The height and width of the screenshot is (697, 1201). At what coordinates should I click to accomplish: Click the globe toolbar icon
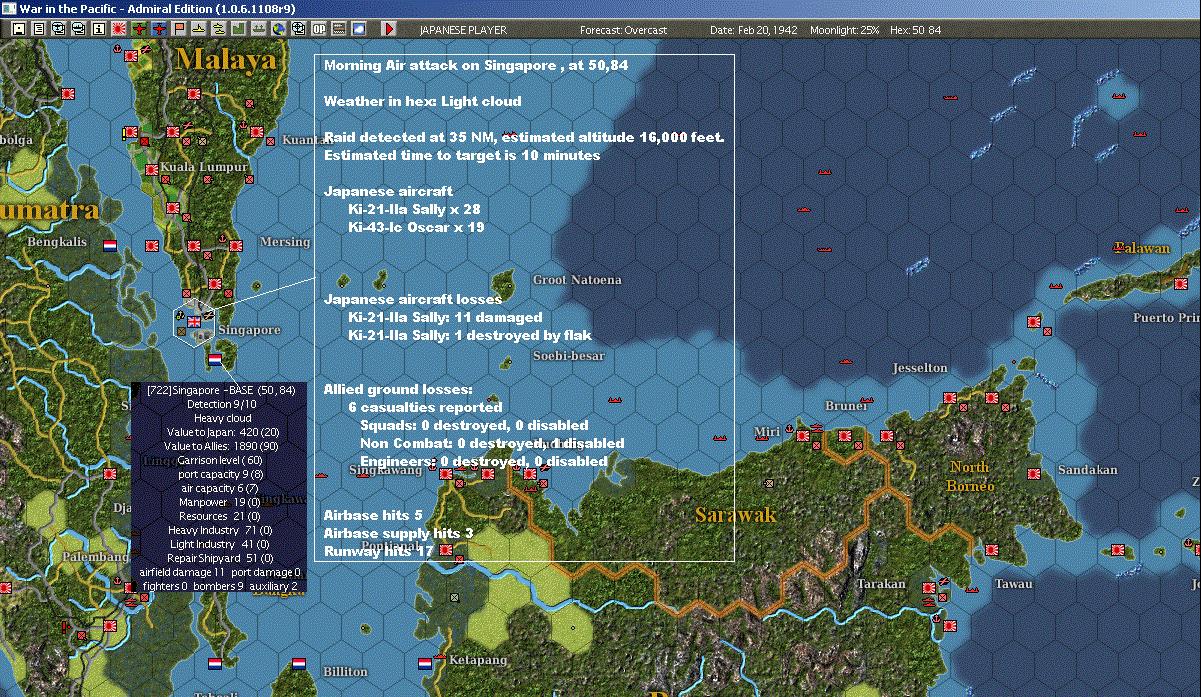(278, 29)
